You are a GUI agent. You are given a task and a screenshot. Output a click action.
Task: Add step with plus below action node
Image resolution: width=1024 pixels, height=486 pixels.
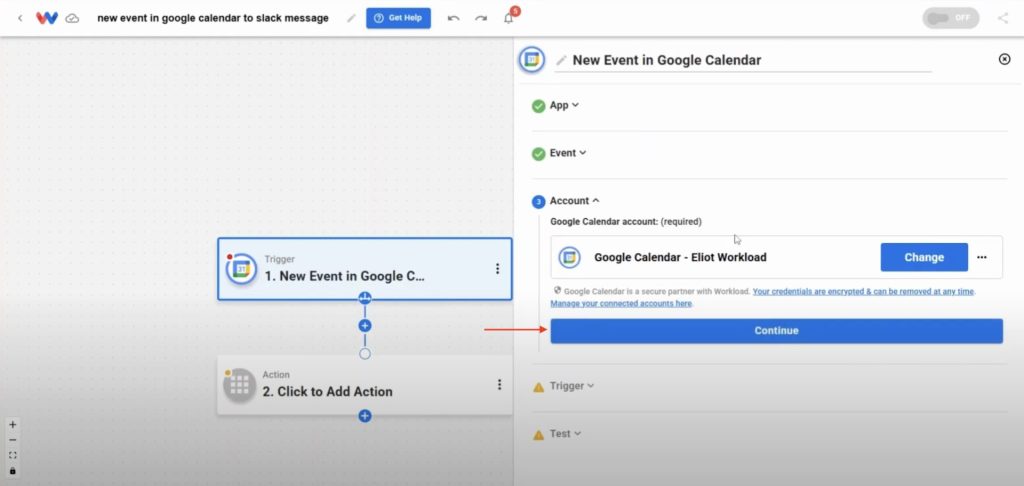[x=365, y=415]
